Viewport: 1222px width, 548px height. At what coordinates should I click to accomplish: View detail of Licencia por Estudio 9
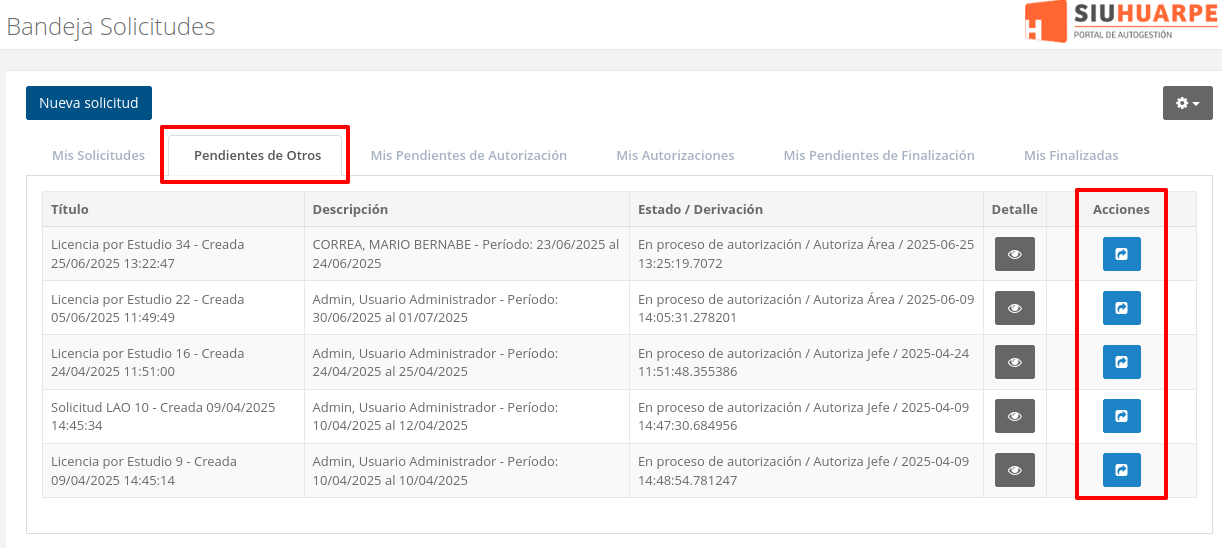point(1014,470)
